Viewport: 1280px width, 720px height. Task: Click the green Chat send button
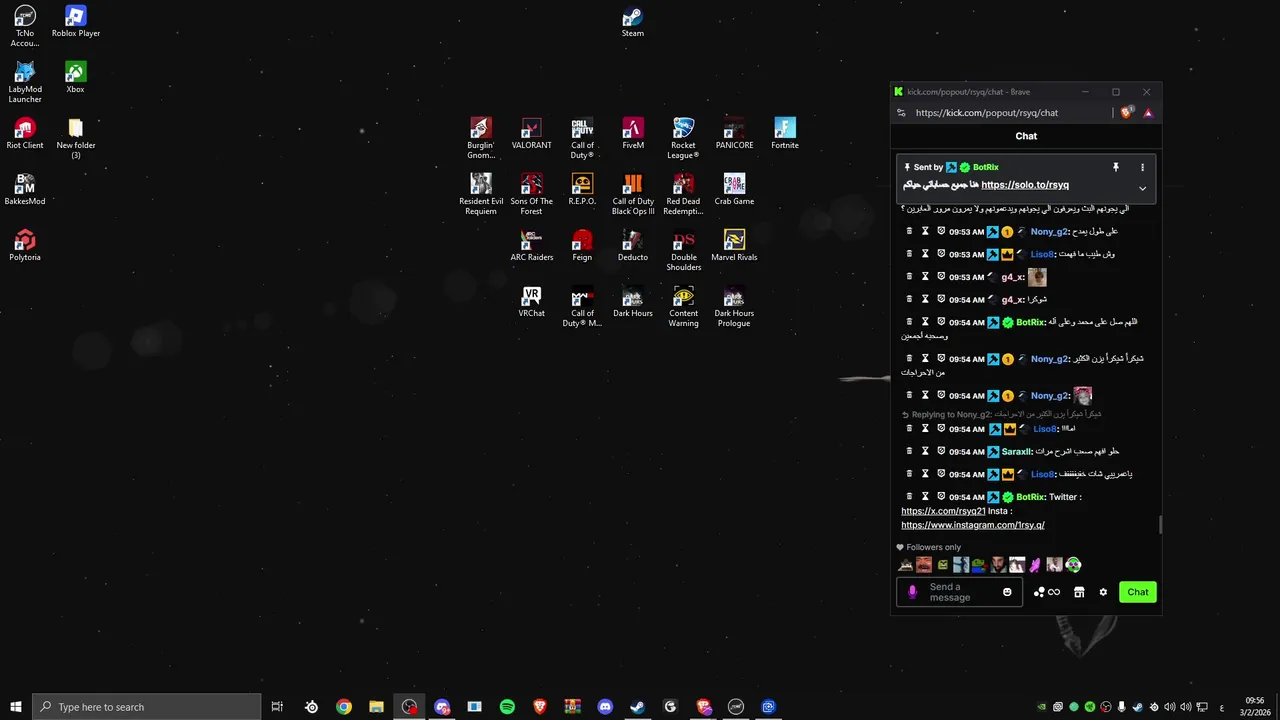pos(1138,592)
